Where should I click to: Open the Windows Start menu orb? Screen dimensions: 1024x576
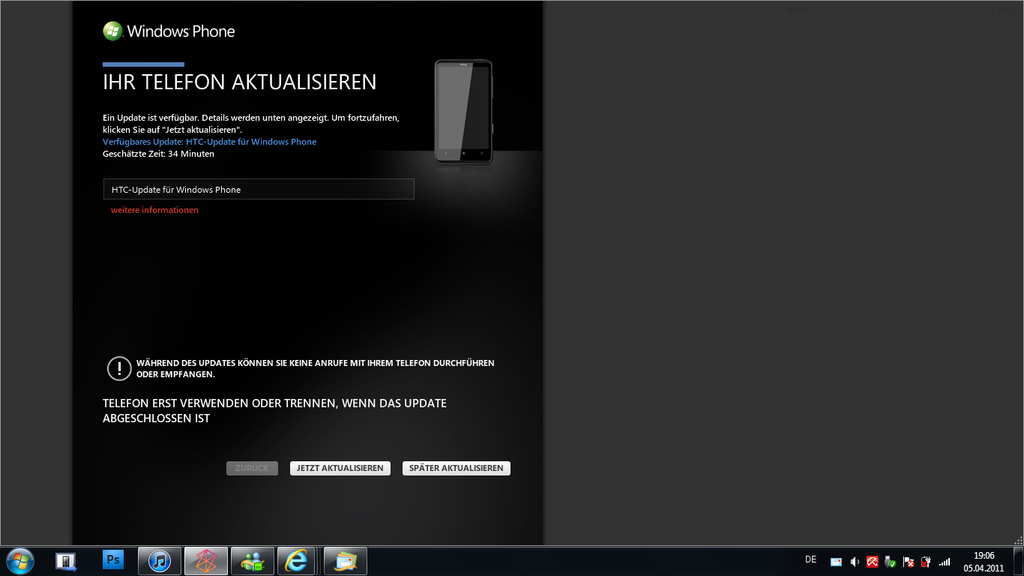click(20, 561)
